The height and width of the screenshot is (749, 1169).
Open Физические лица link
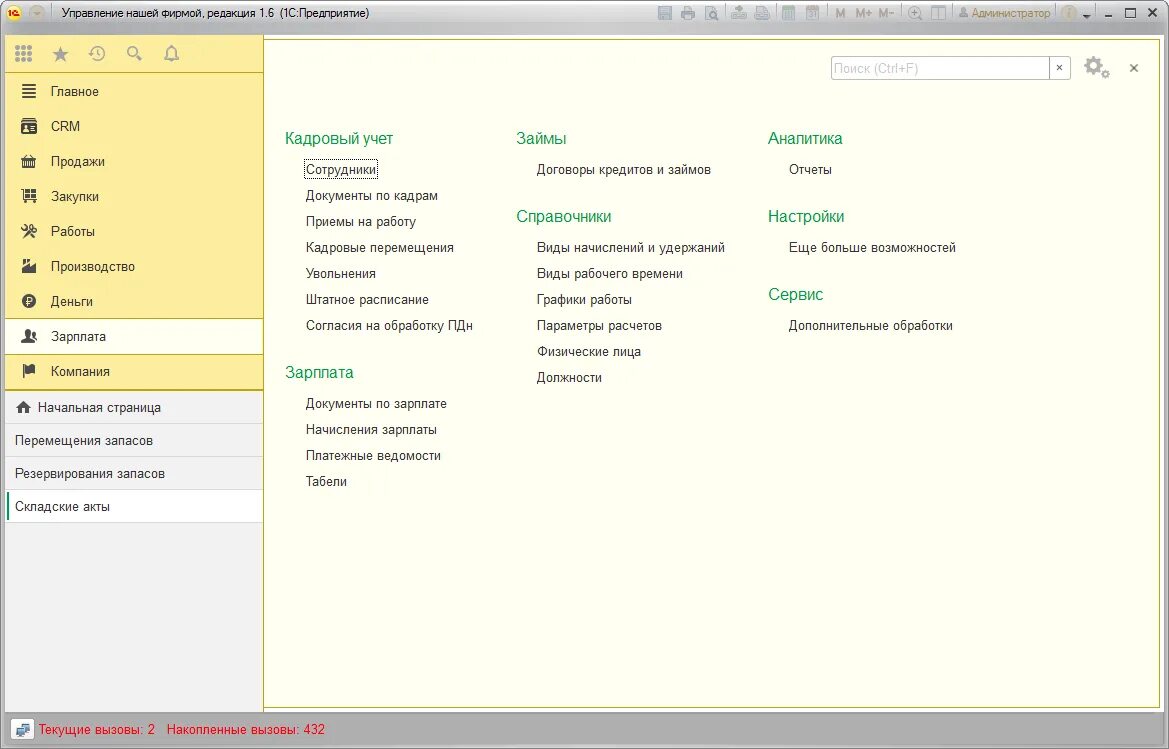click(x=589, y=352)
